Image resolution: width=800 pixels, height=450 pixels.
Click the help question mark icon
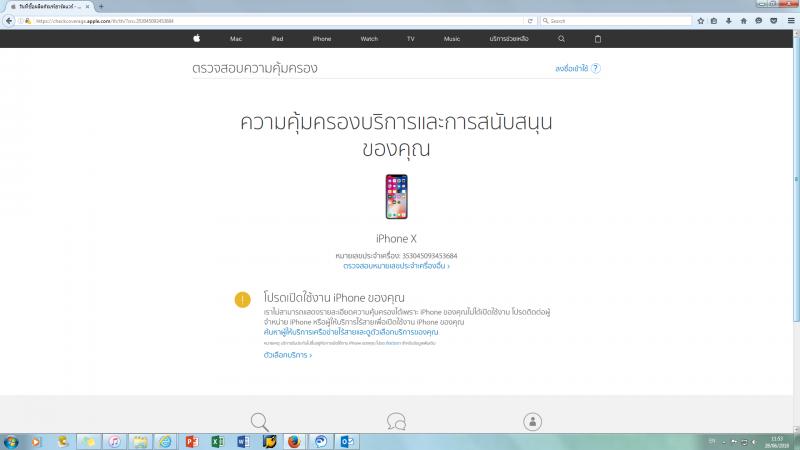595,68
